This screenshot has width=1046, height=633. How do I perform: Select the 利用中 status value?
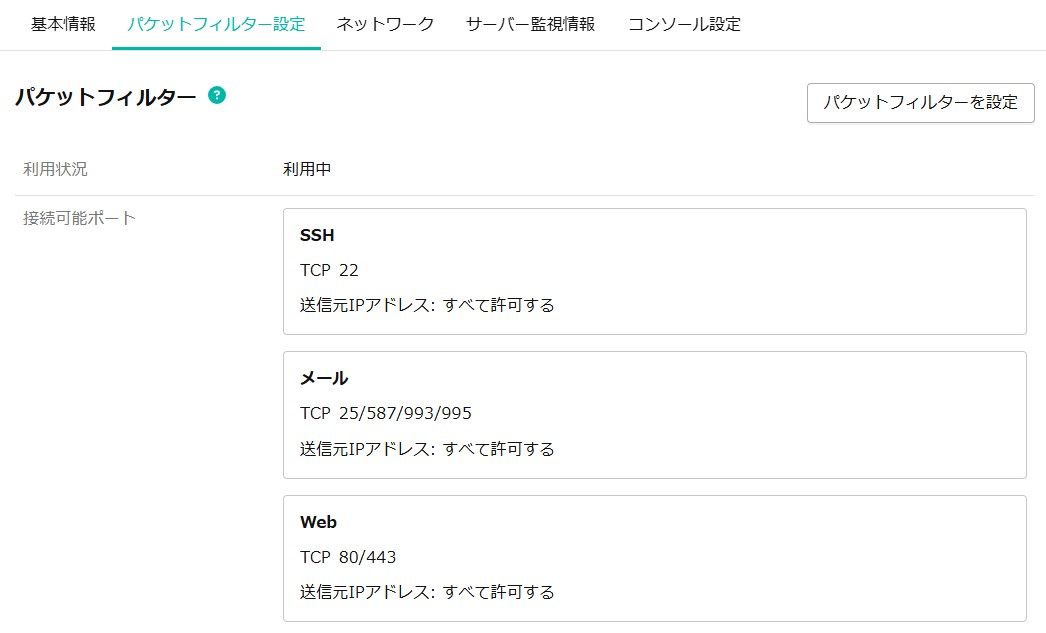click(x=307, y=169)
